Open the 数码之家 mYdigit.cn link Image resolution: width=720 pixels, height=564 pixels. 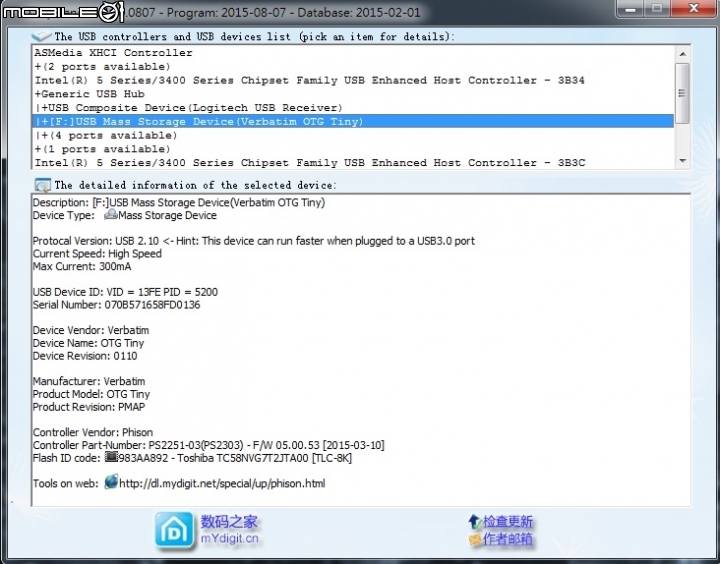tap(229, 530)
